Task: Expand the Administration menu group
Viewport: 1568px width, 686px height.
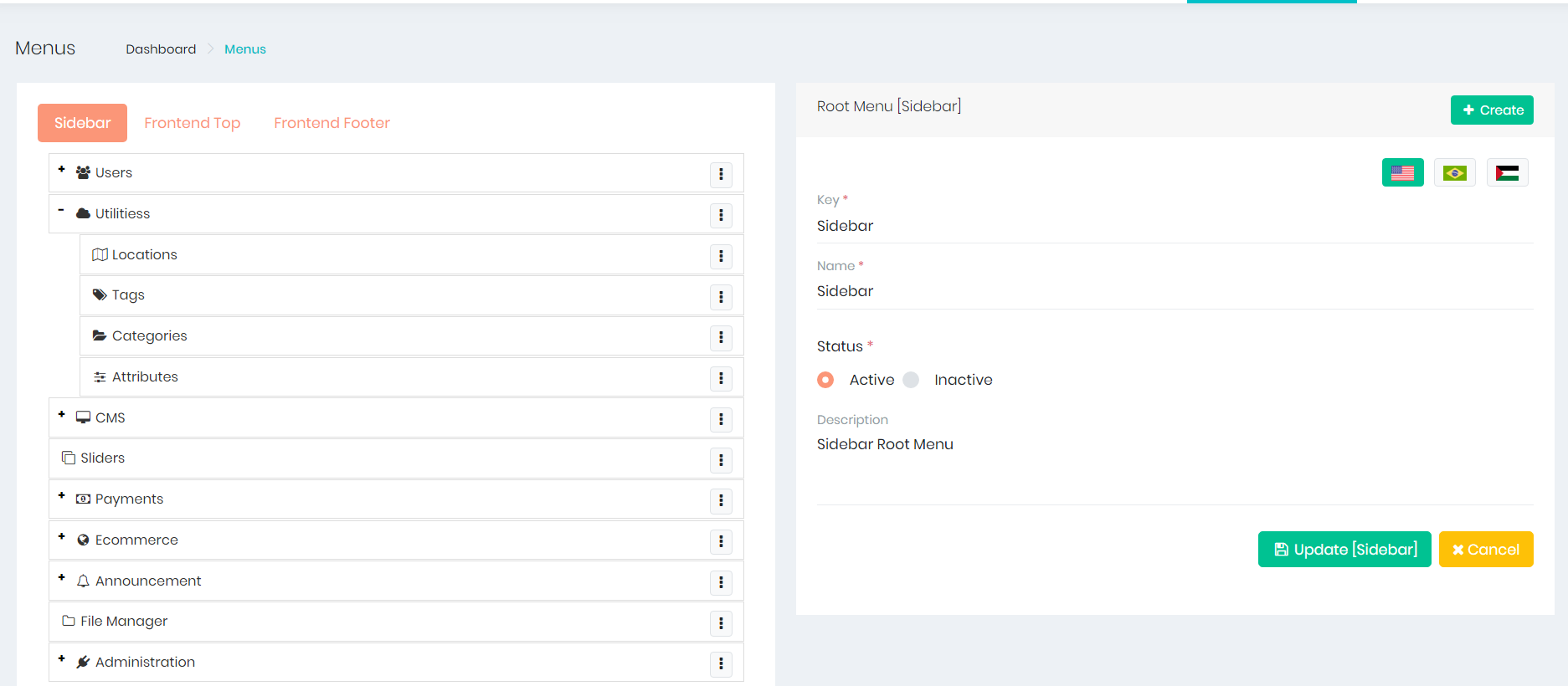Action: point(61,658)
